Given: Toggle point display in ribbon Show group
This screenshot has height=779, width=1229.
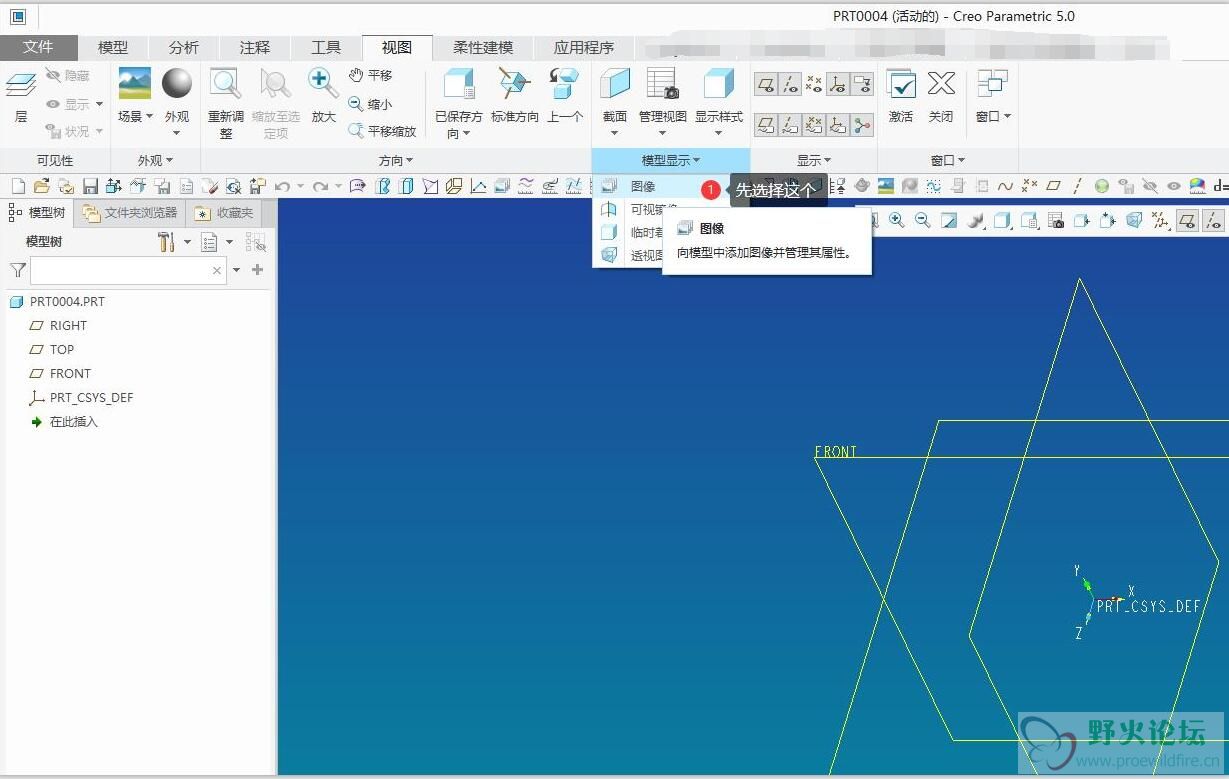Looking at the screenshot, I should pyautogui.click(x=814, y=84).
